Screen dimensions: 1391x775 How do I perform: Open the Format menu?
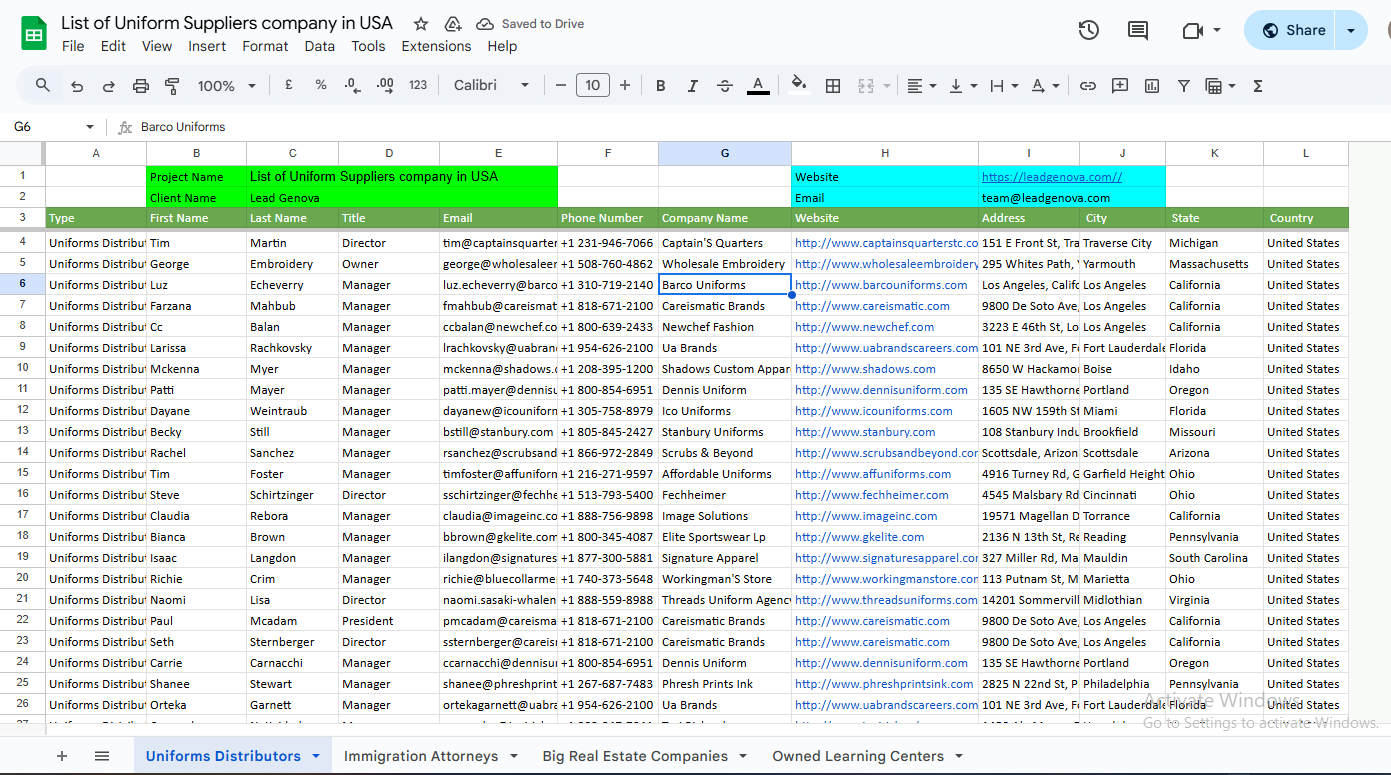pyautogui.click(x=265, y=46)
